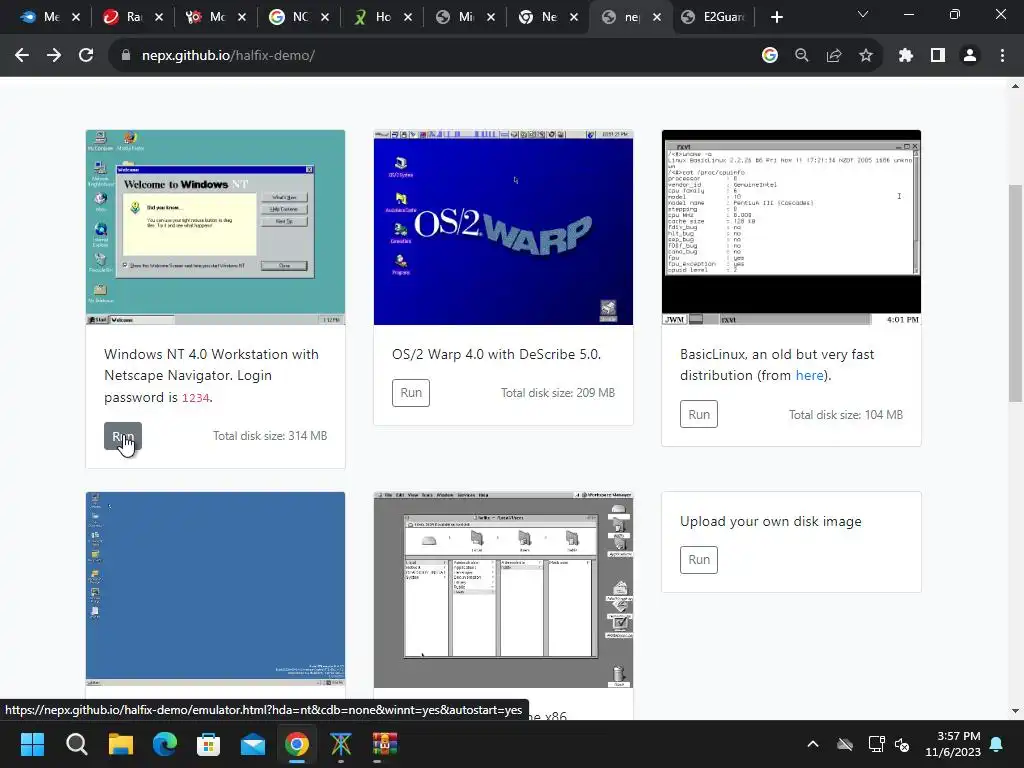Click the password text '1234'

click(x=195, y=398)
